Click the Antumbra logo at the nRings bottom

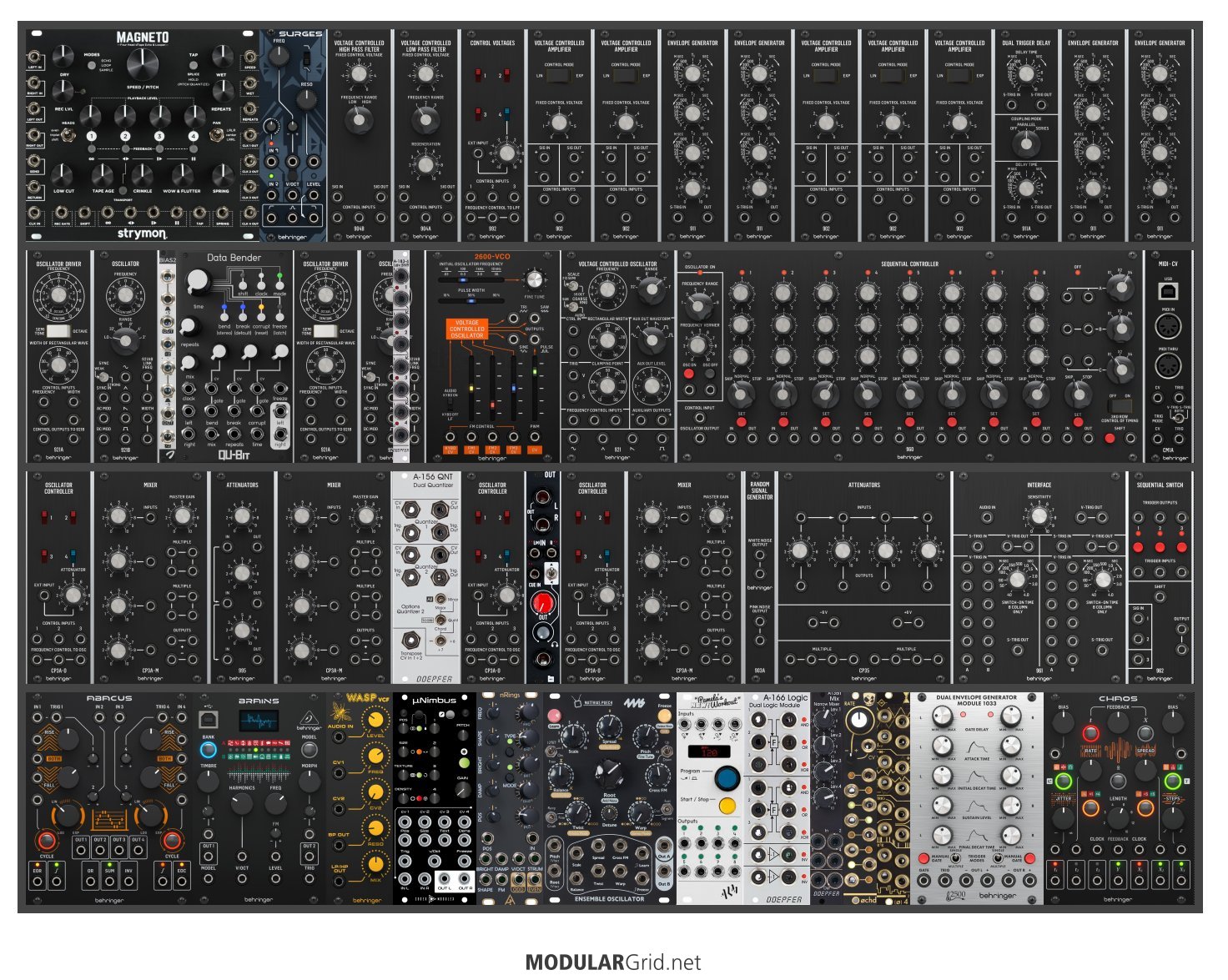[510, 900]
